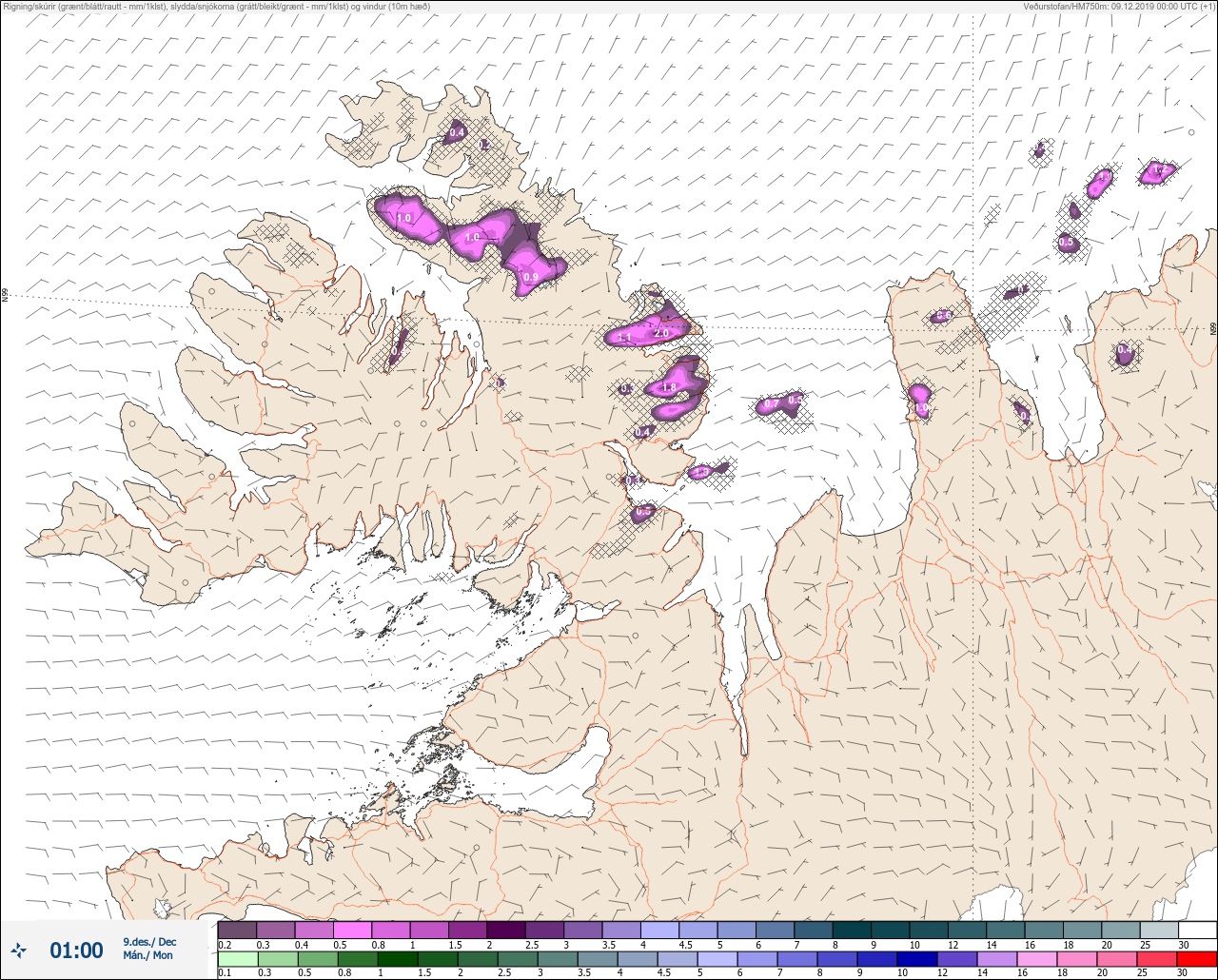
Task: Click the 0.9 snowfall value on the map
Action: point(531,277)
